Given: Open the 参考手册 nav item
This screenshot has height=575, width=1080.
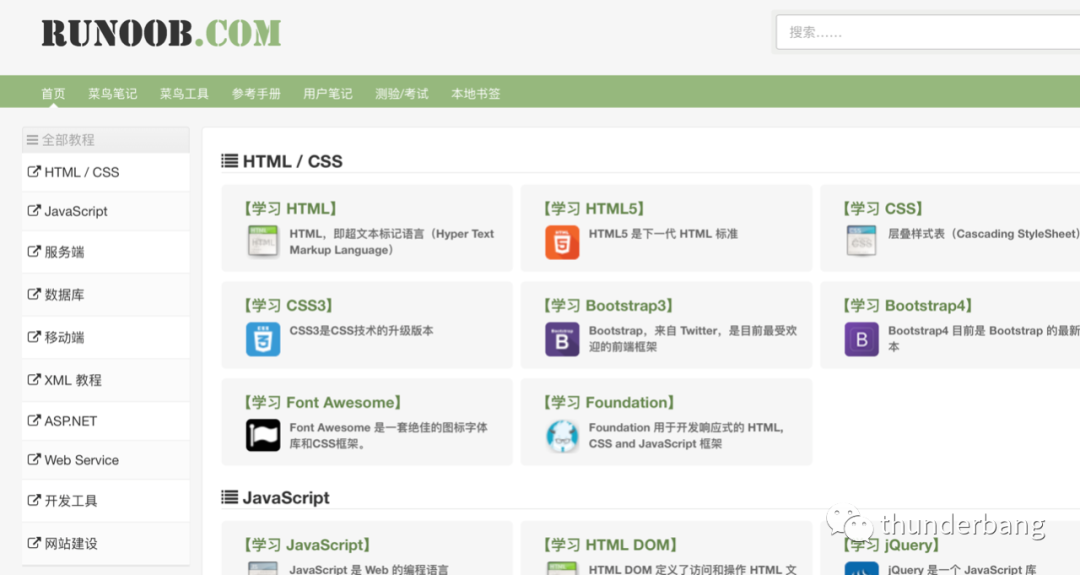Looking at the screenshot, I should tap(256, 94).
